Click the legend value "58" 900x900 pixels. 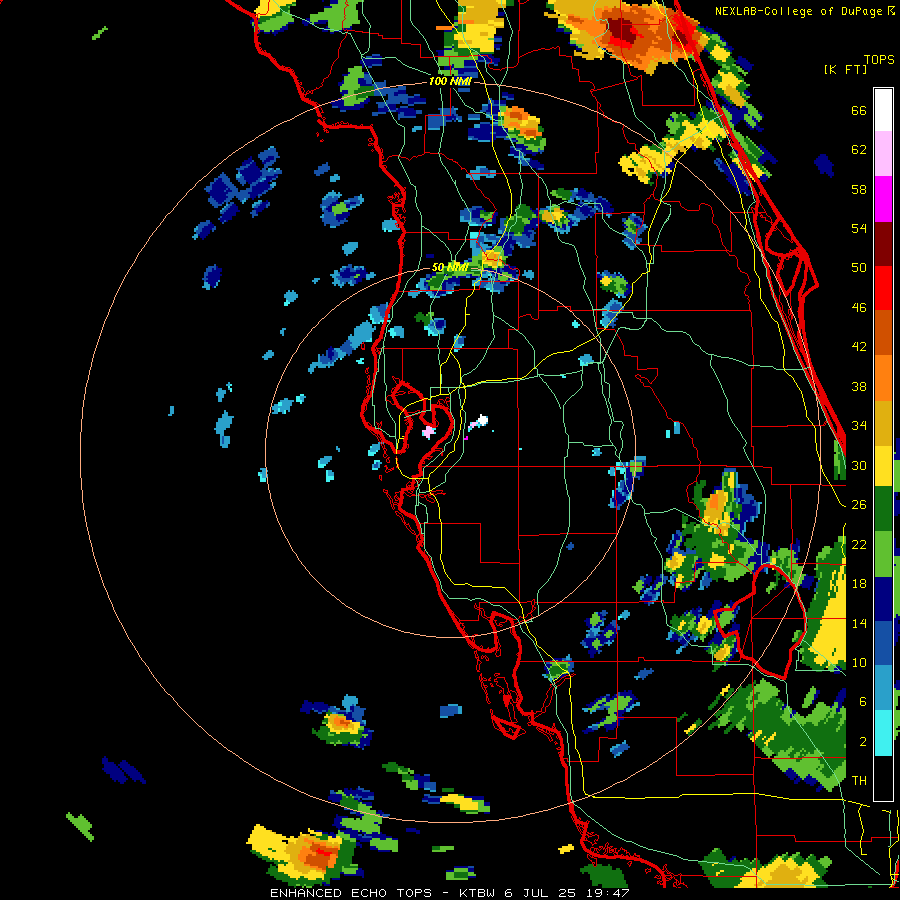click(859, 189)
